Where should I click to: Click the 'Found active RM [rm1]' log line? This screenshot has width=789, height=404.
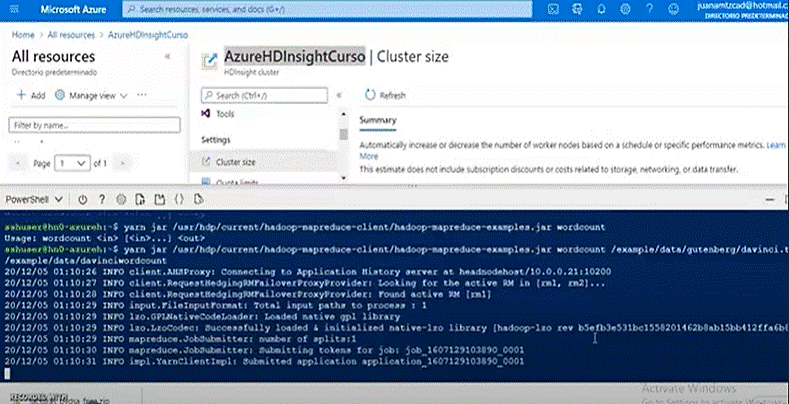tap(248, 294)
